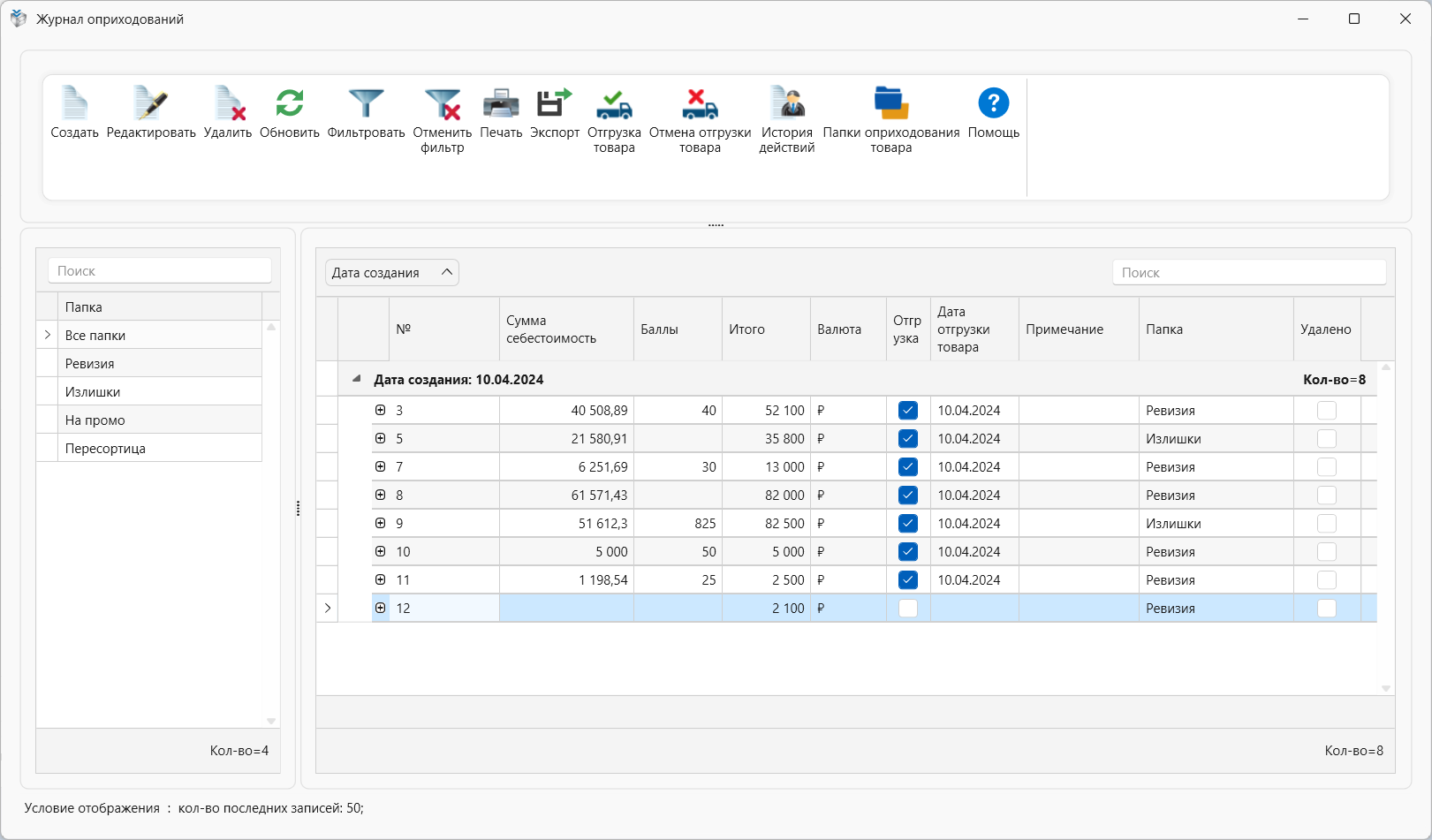Expand details of row 7
The image size is (1432, 840).
tap(381, 466)
